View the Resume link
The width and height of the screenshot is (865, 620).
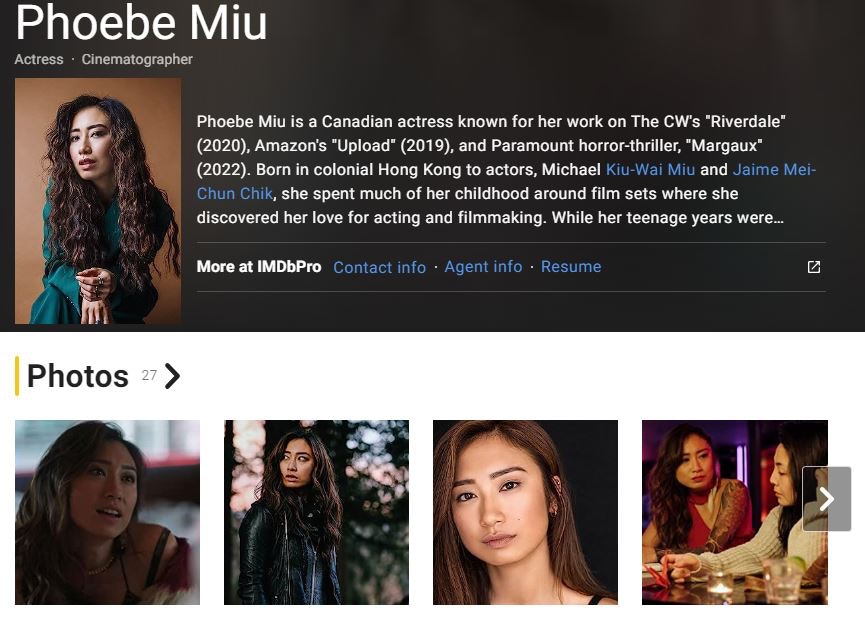(x=571, y=266)
